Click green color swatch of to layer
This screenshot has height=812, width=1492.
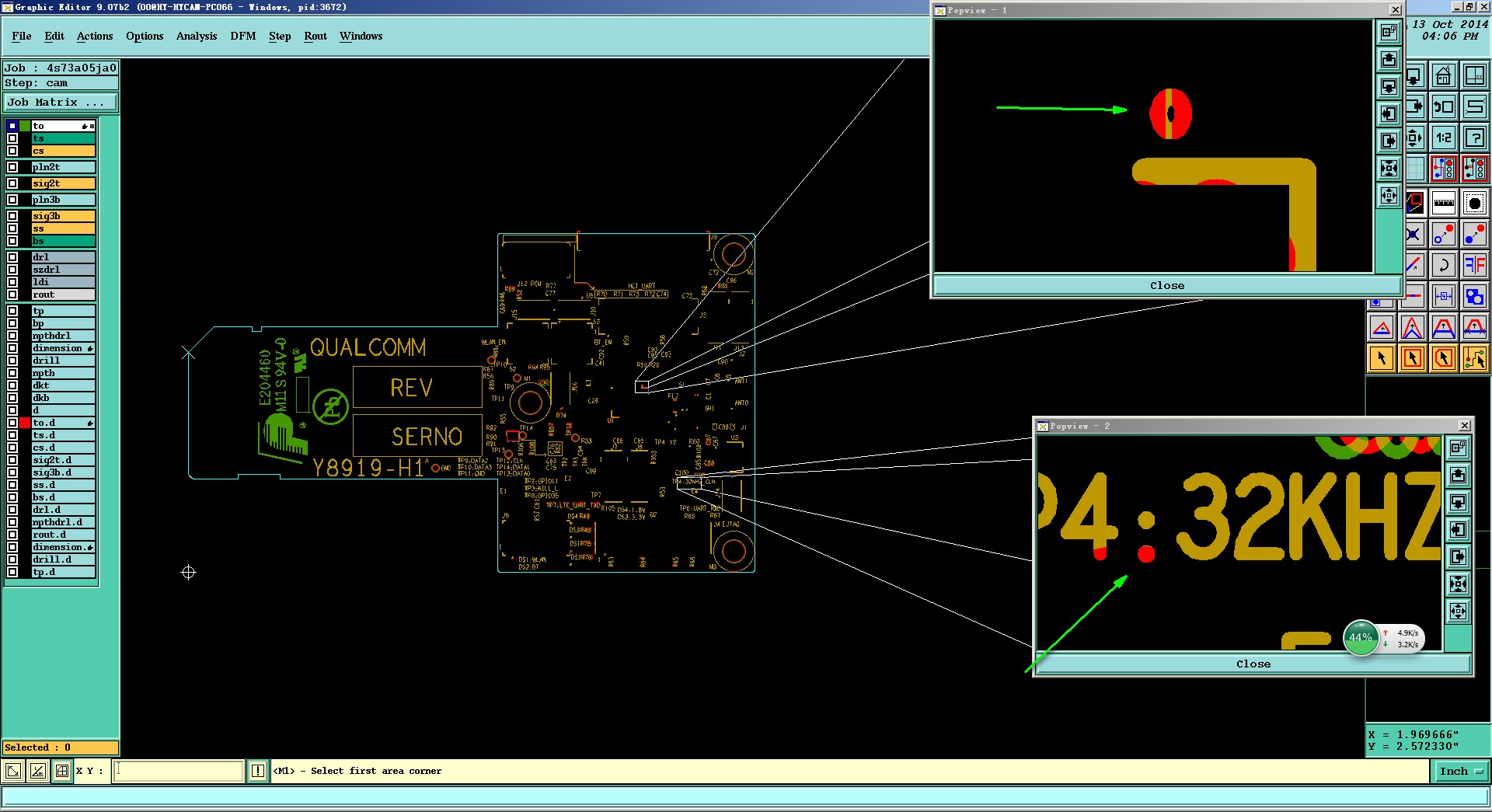(x=25, y=126)
